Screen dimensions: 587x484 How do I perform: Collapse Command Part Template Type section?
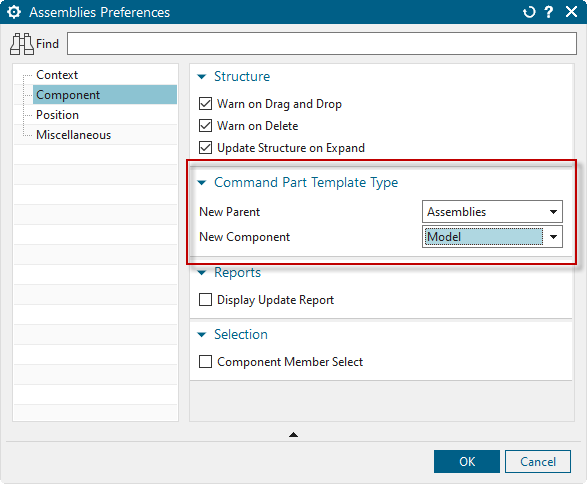coord(202,183)
